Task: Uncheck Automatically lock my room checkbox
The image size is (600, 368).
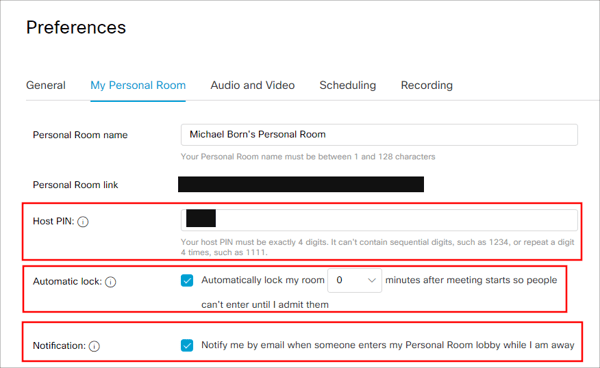Action: pyautogui.click(x=187, y=280)
